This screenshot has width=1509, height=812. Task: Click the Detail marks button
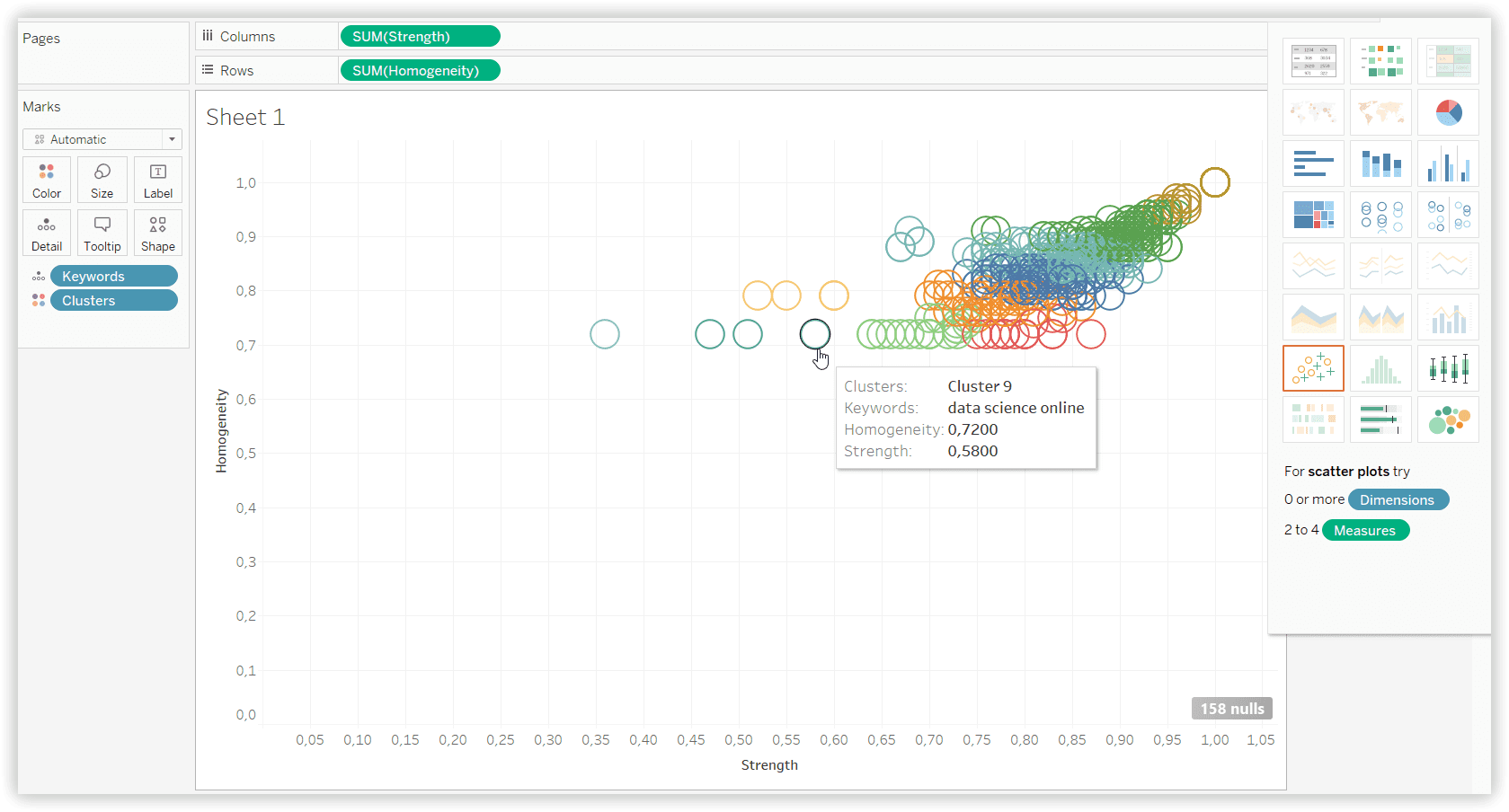[x=47, y=233]
